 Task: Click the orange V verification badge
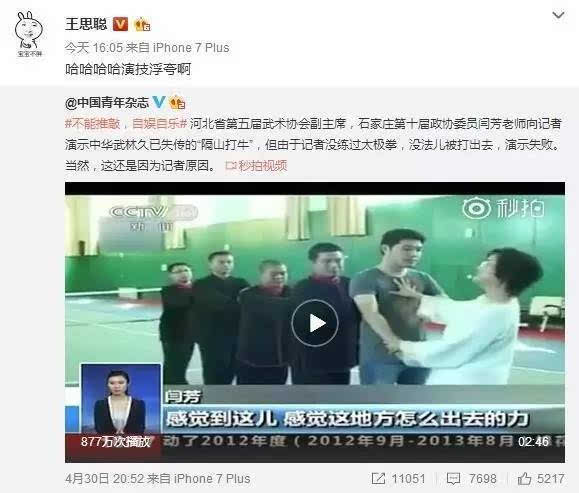(120, 24)
